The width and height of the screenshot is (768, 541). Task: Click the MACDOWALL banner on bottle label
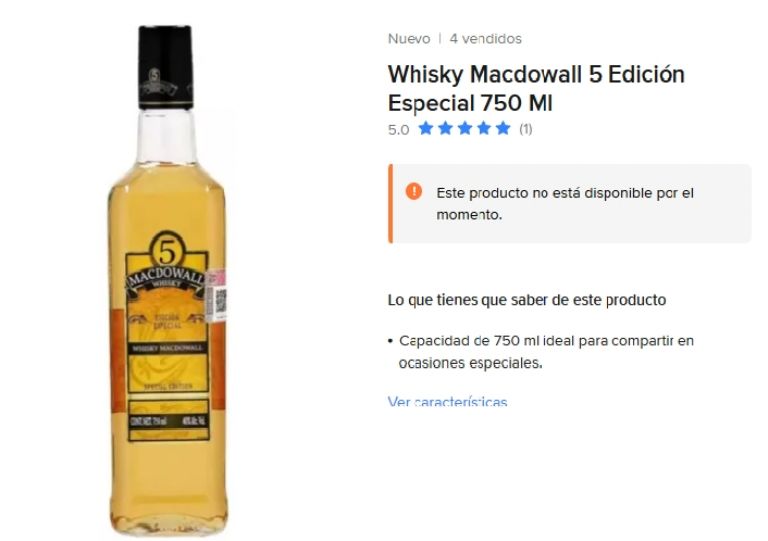[x=167, y=280]
